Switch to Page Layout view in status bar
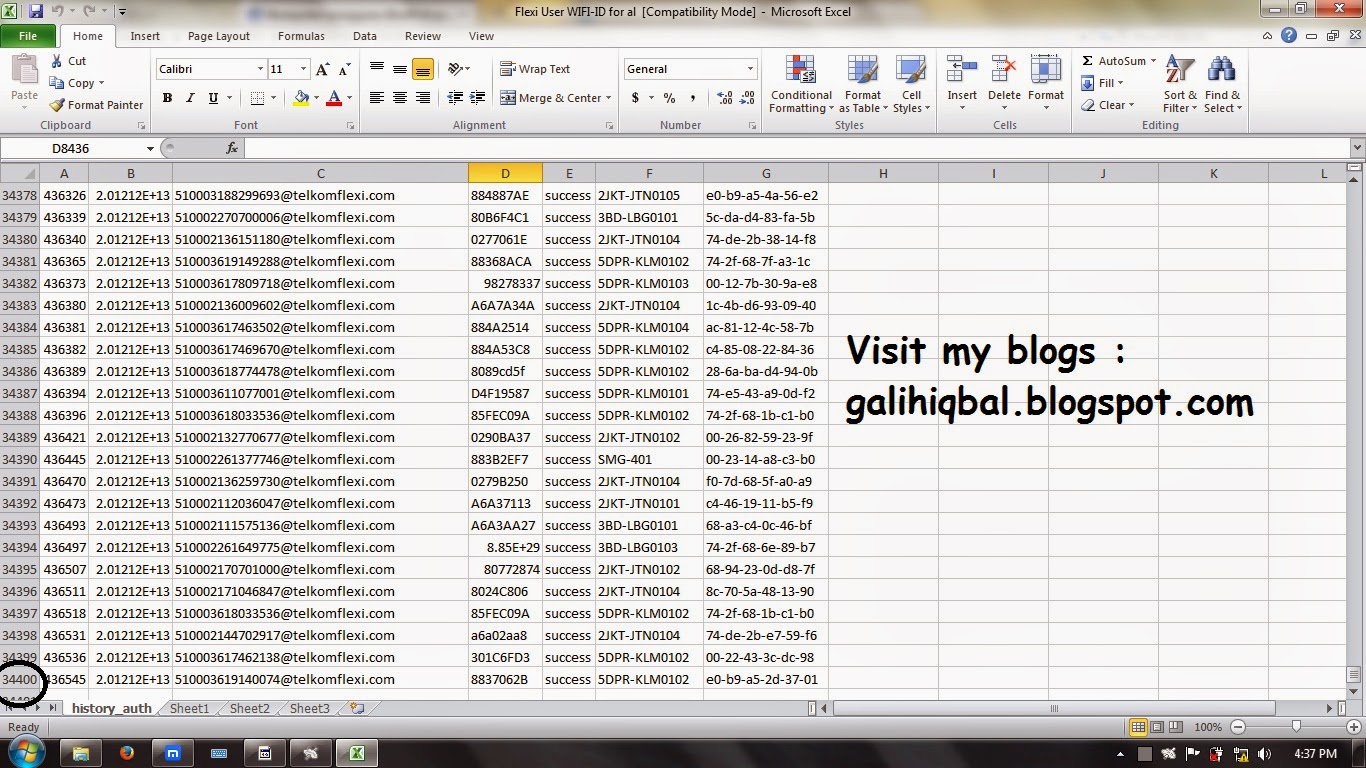The width and height of the screenshot is (1366, 768). tap(1157, 727)
